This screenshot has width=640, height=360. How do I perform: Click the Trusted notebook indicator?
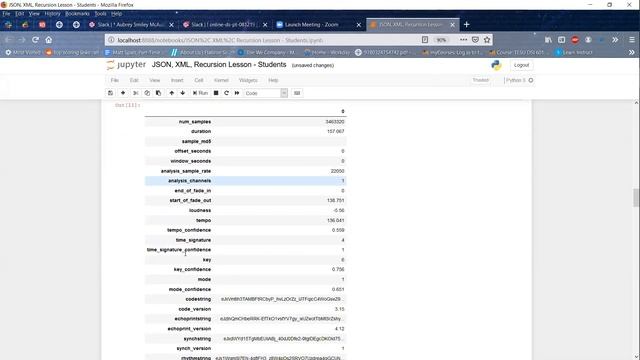[480, 80]
